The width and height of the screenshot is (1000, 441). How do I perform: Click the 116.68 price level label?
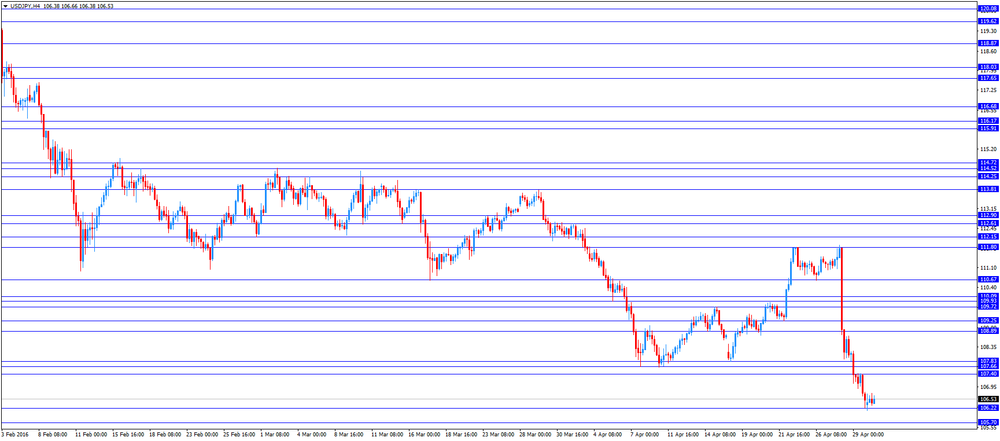[x=988, y=106]
